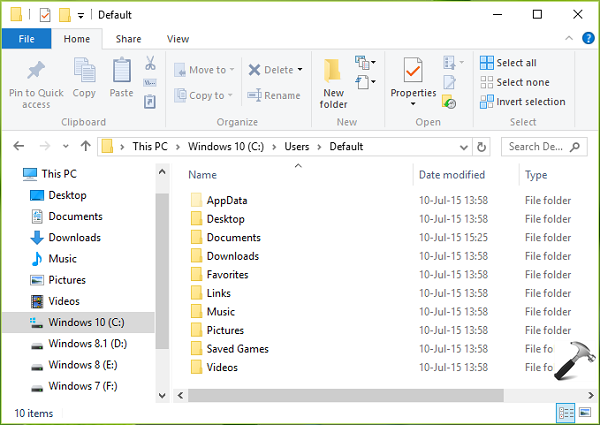Click the Downloads arrow icon in sidebar

tap(37, 238)
